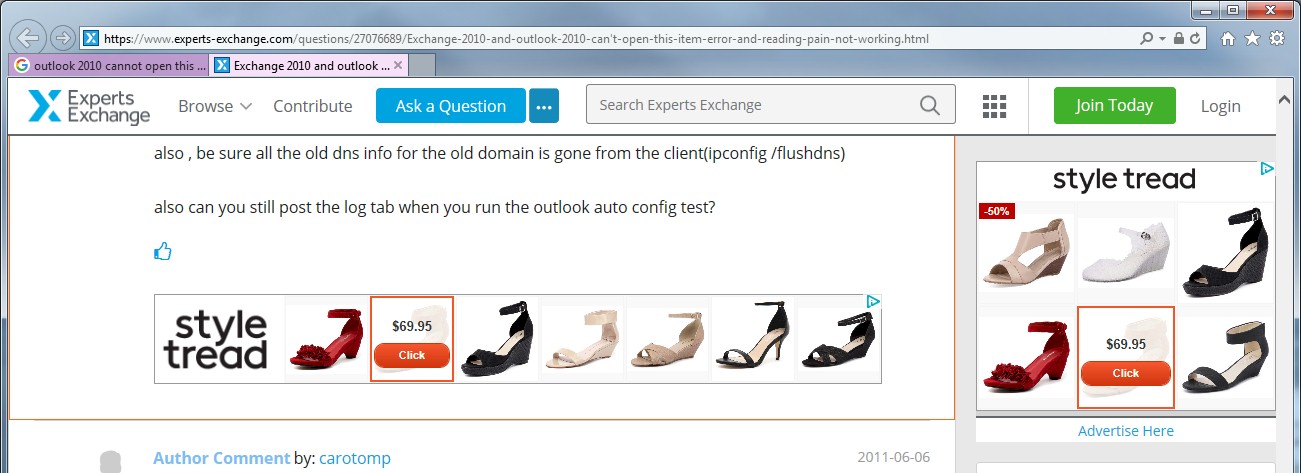The width and height of the screenshot is (1301, 473).
Task: Click the Ask a Question button
Action: [x=451, y=105]
